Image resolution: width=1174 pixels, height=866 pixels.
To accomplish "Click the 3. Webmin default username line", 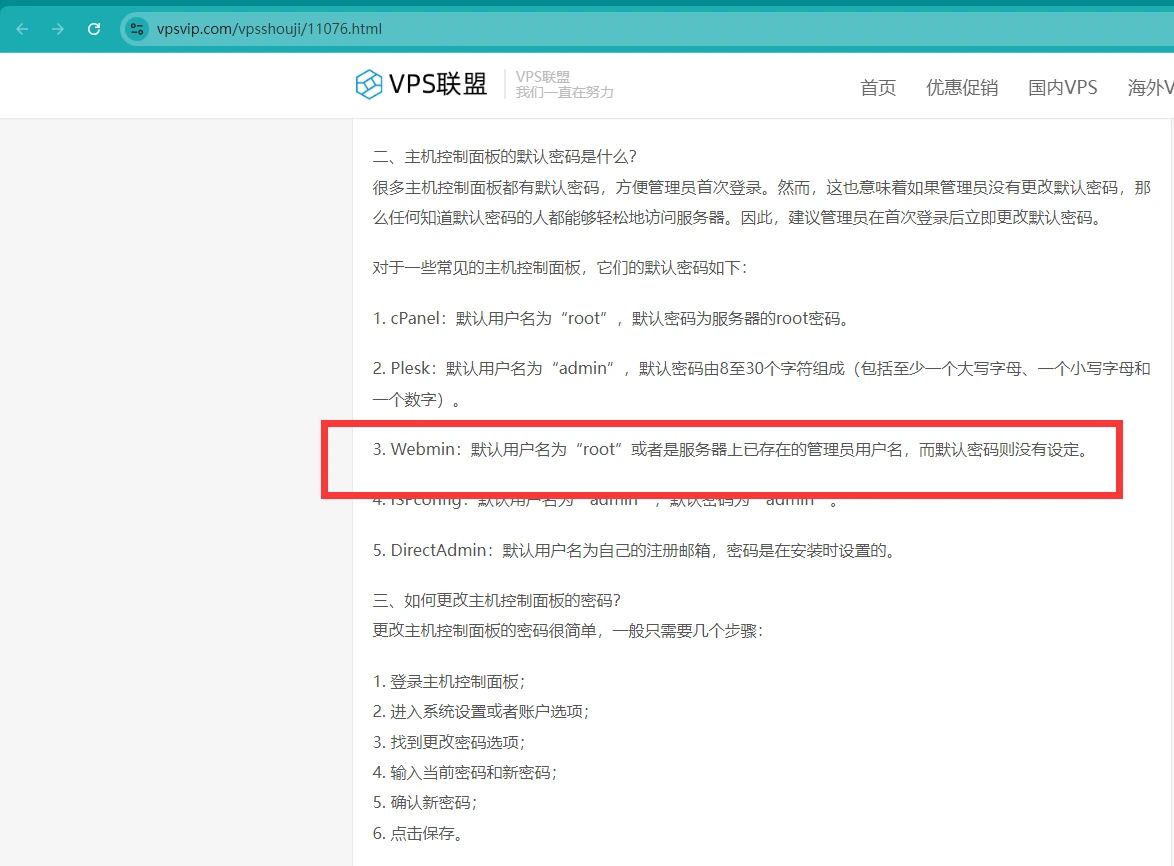I will coord(731,449).
